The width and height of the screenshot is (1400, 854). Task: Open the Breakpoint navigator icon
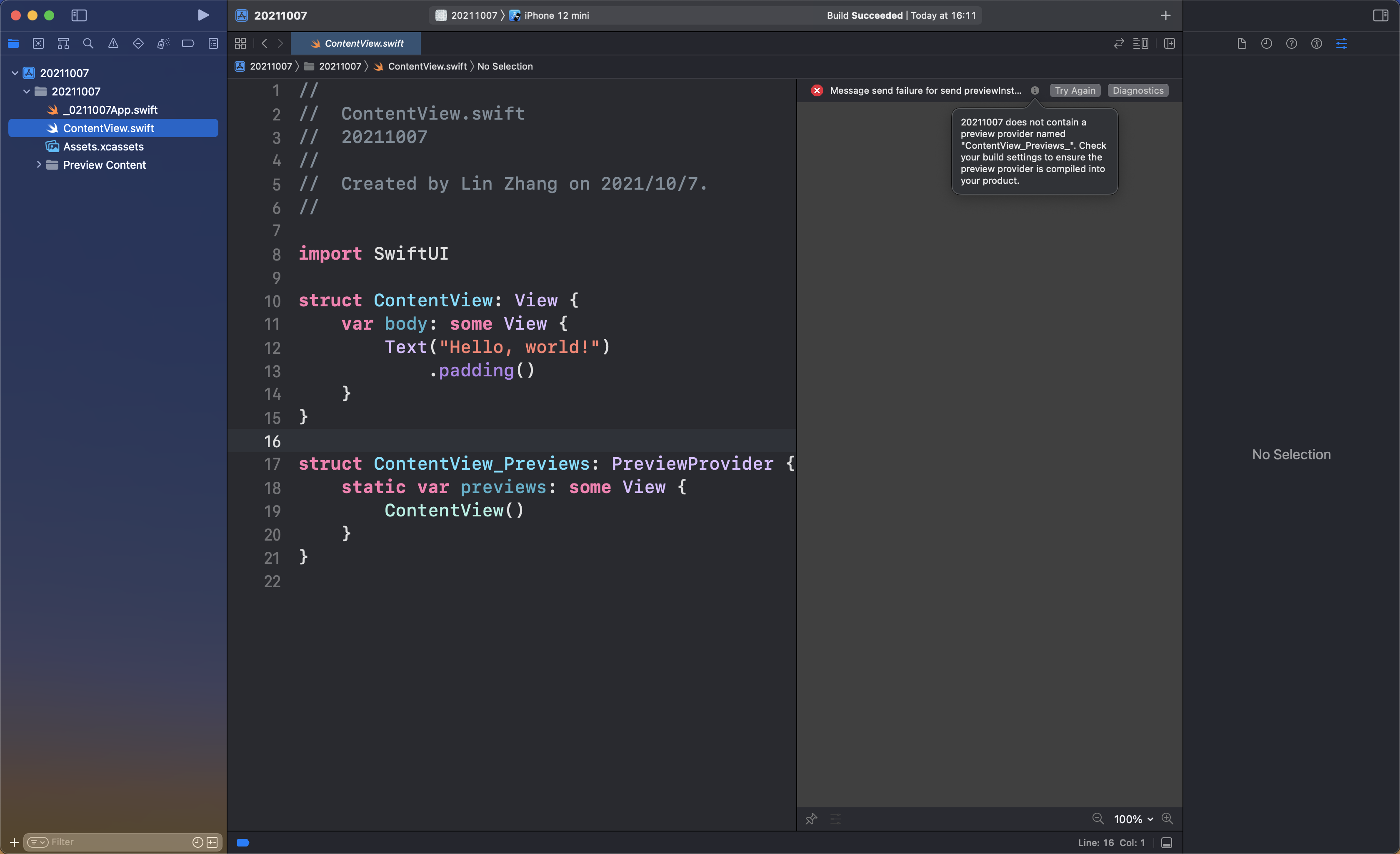point(188,43)
